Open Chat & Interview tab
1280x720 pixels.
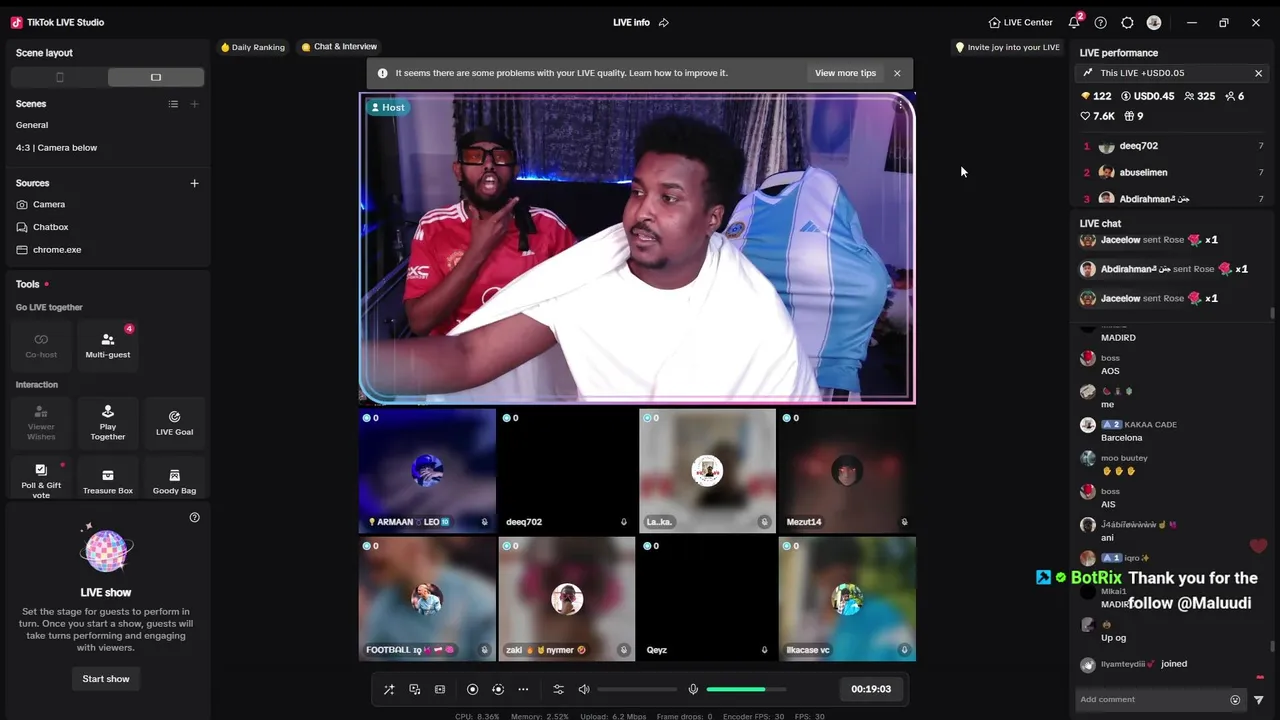(339, 47)
